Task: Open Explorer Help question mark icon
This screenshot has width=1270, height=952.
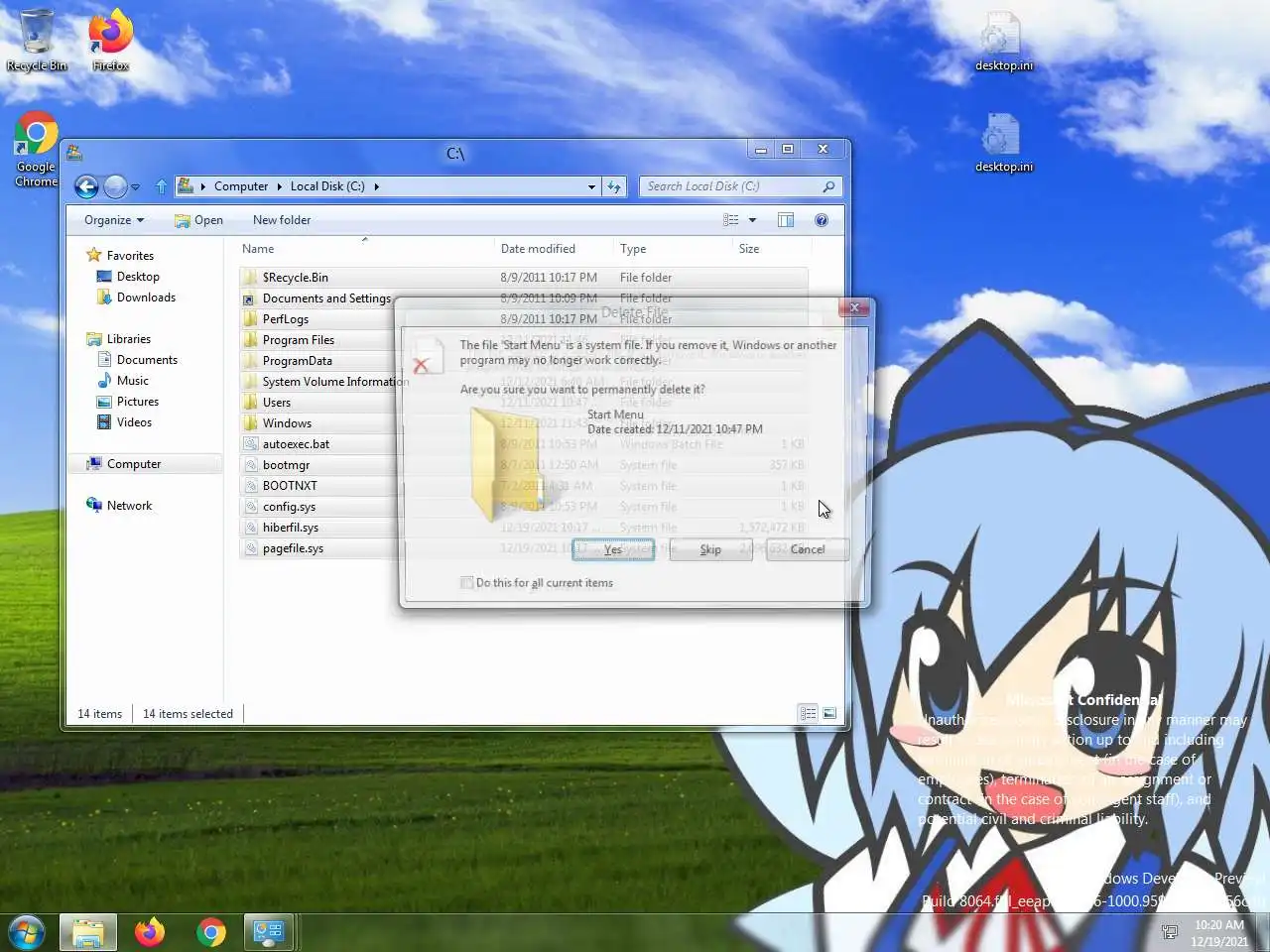Action: (x=822, y=220)
